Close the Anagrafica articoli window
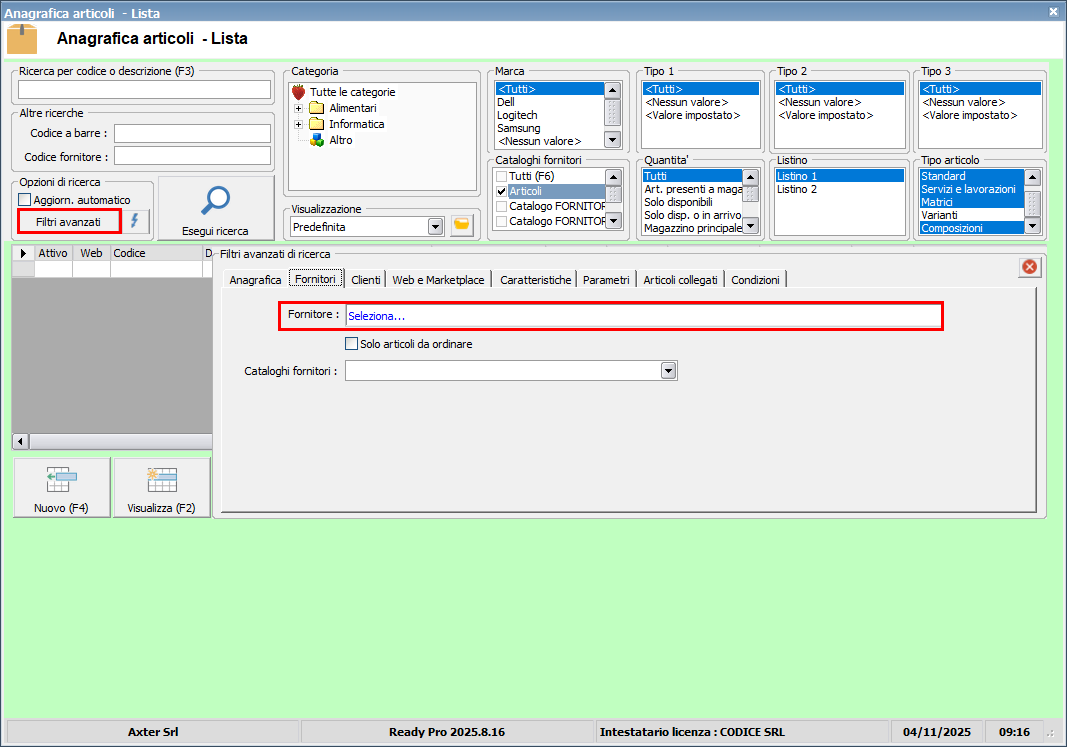 [1053, 12]
